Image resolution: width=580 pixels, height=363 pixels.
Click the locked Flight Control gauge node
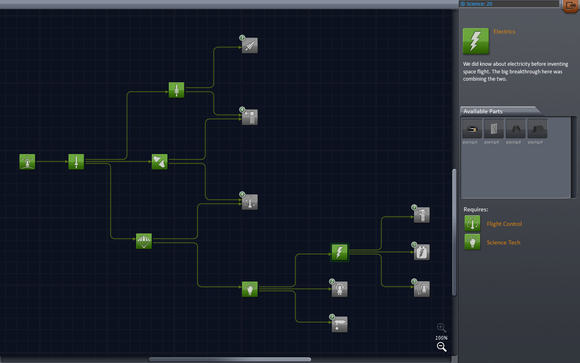(x=250, y=202)
